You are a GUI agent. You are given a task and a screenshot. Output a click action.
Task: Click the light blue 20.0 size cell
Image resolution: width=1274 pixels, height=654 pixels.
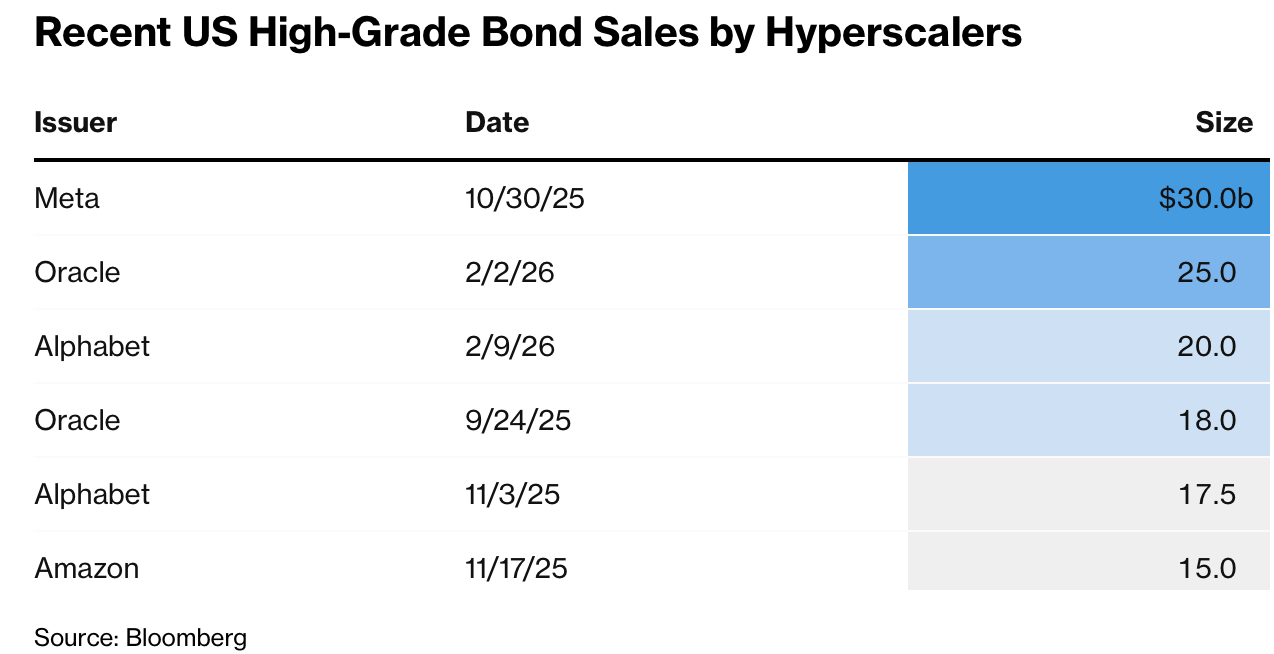[x=1088, y=346]
